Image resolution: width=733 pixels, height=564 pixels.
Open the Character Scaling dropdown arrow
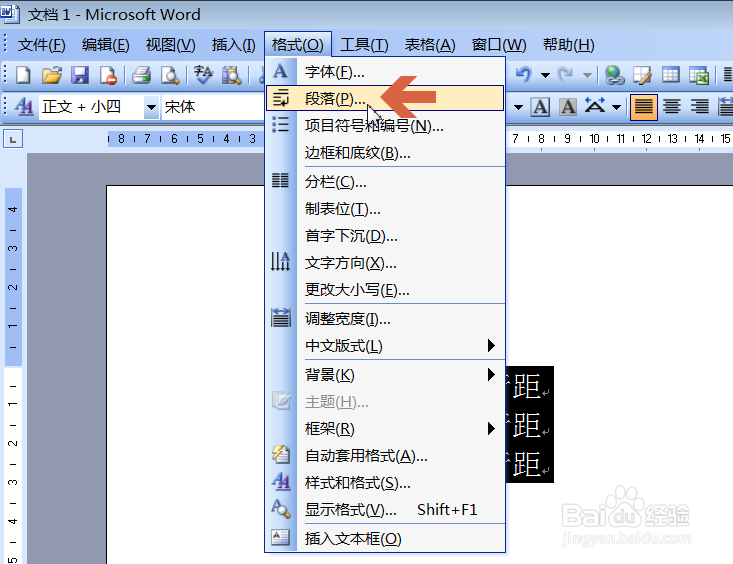[x=617, y=107]
